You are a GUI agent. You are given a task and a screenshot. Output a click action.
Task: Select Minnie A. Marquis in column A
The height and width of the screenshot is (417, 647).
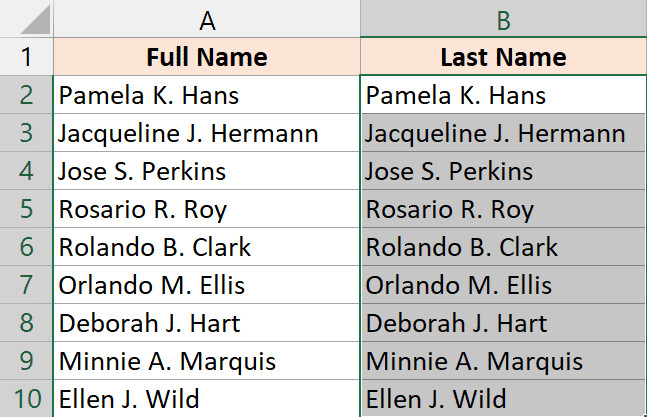pyautogui.click(x=206, y=361)
